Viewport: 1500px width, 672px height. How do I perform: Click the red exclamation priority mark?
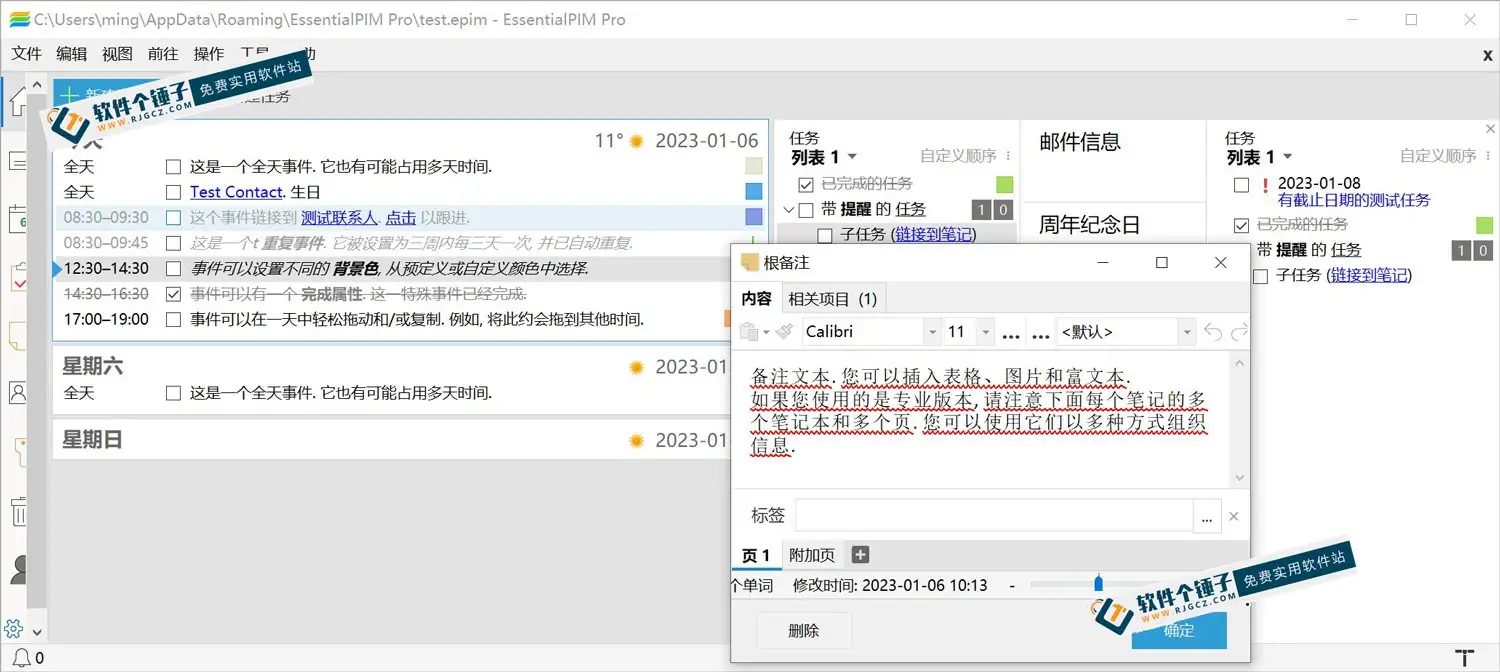[x=1265, y=184]
